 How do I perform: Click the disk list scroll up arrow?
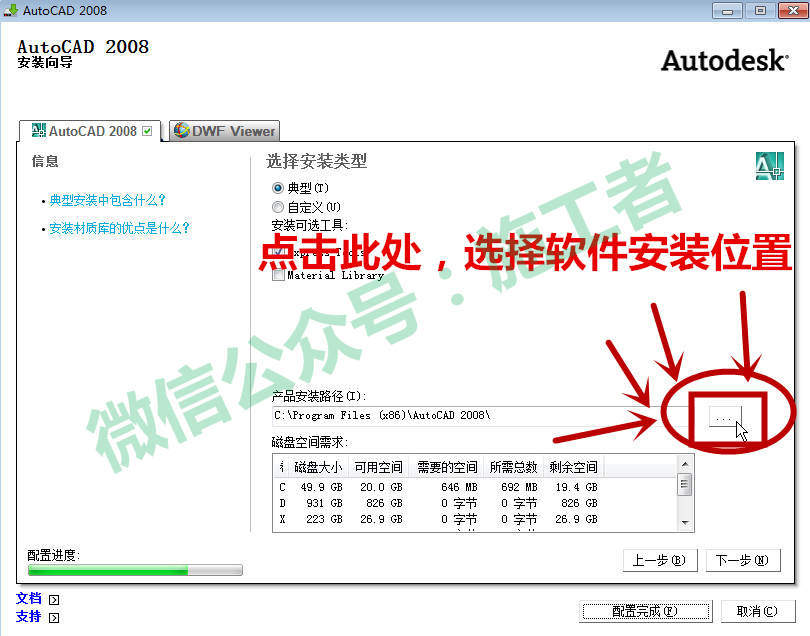coord(685,464)
